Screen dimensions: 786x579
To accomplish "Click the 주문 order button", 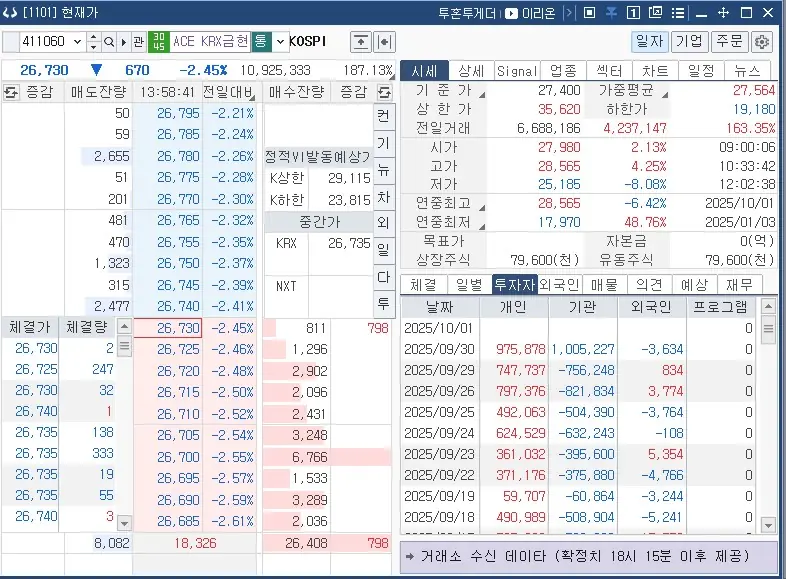I will (x=727, y=42).
